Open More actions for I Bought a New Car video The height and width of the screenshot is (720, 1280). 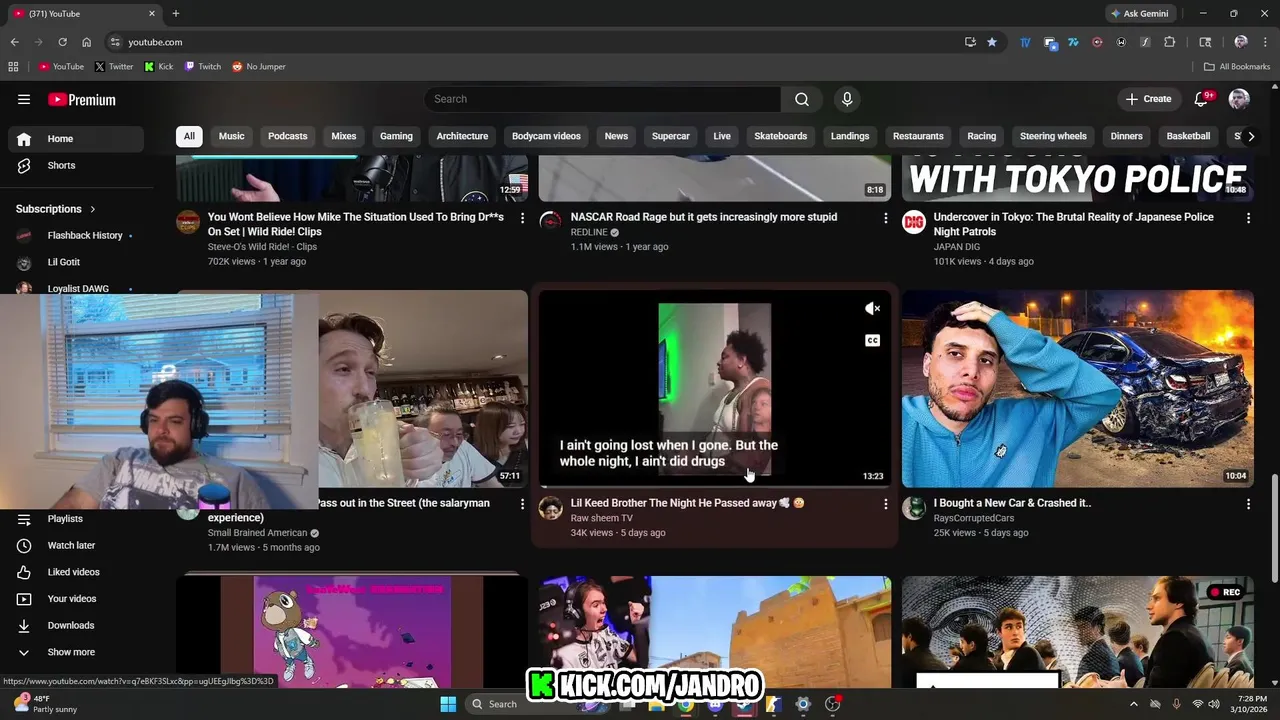1248,504
